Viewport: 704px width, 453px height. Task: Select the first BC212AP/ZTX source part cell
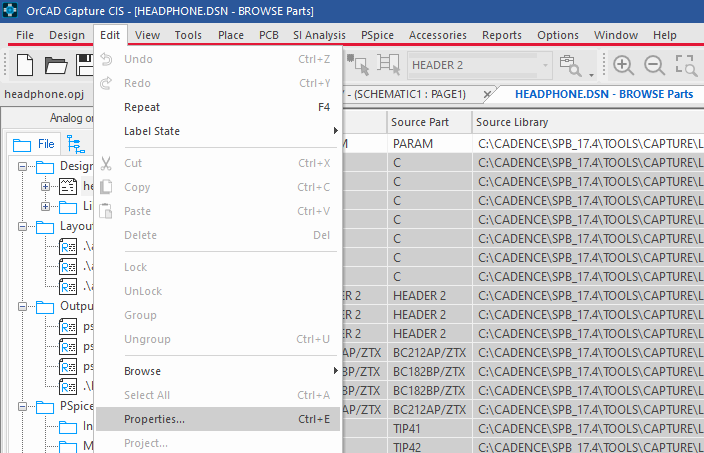coord(429,353)
